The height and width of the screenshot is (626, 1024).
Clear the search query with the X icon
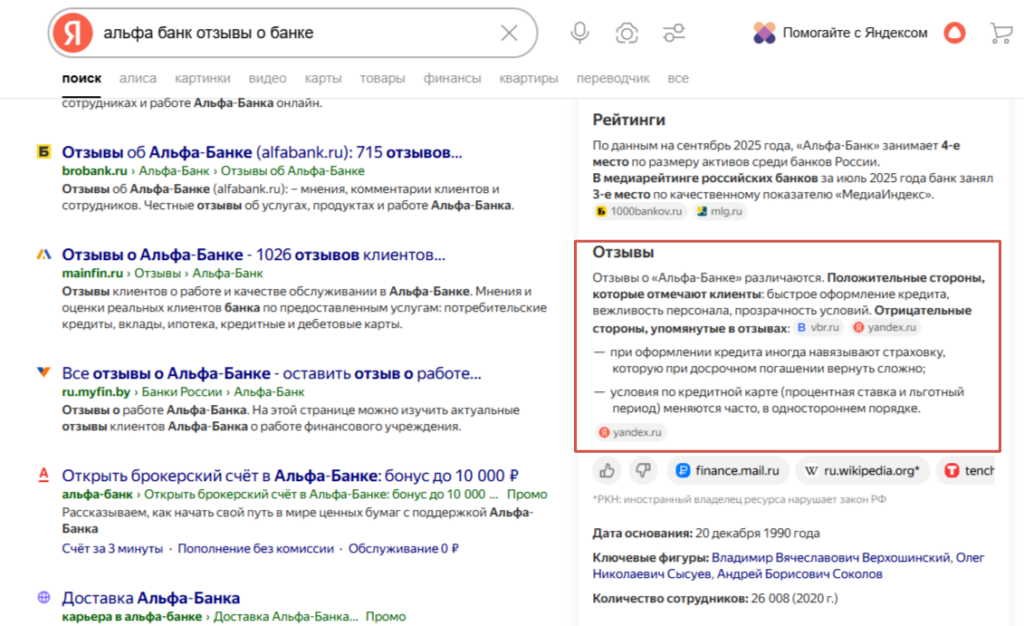[508, 32]
